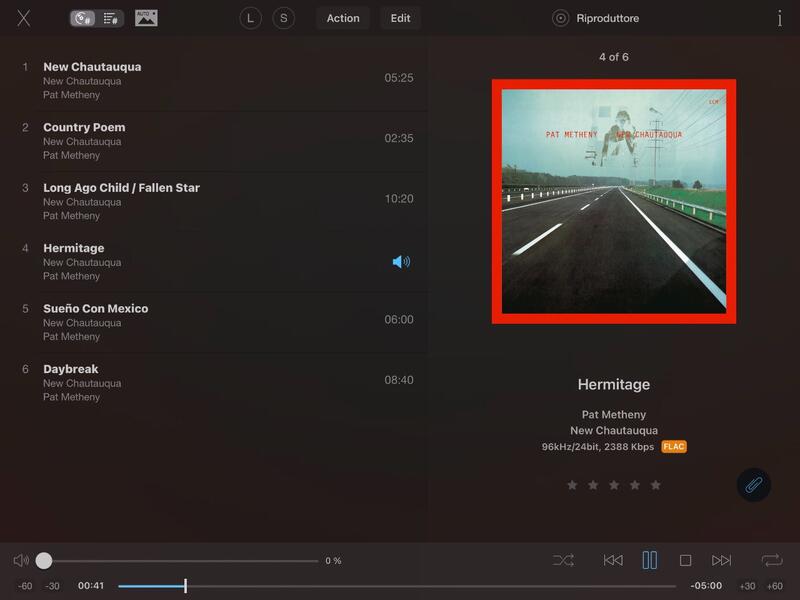Click the circled L button
The image size is (800, 600).
(x=250, y=18)
